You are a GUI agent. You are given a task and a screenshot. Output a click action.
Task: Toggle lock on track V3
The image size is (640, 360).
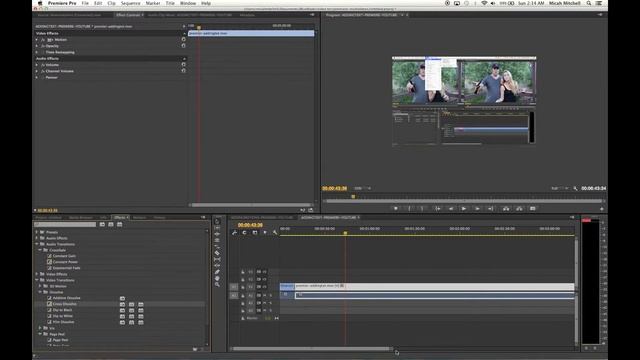243,272
